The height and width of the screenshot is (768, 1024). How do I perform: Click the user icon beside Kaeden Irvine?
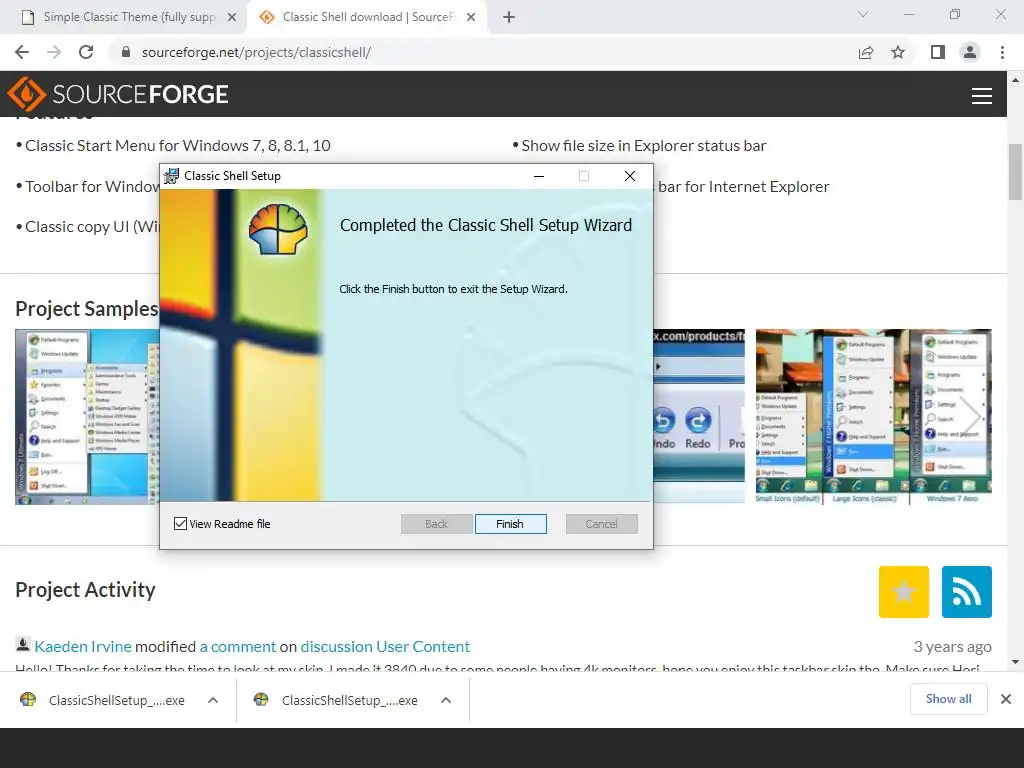coord(23,645)
